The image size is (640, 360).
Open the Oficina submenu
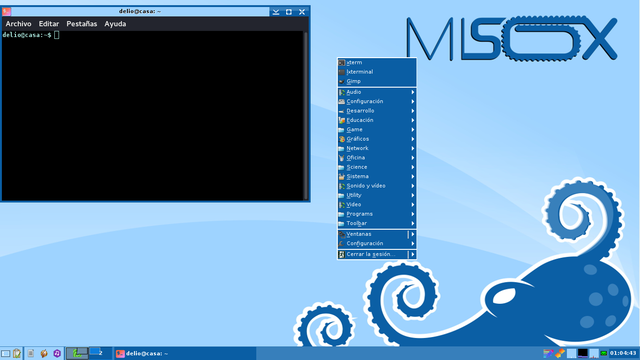(x=377, y=158)
